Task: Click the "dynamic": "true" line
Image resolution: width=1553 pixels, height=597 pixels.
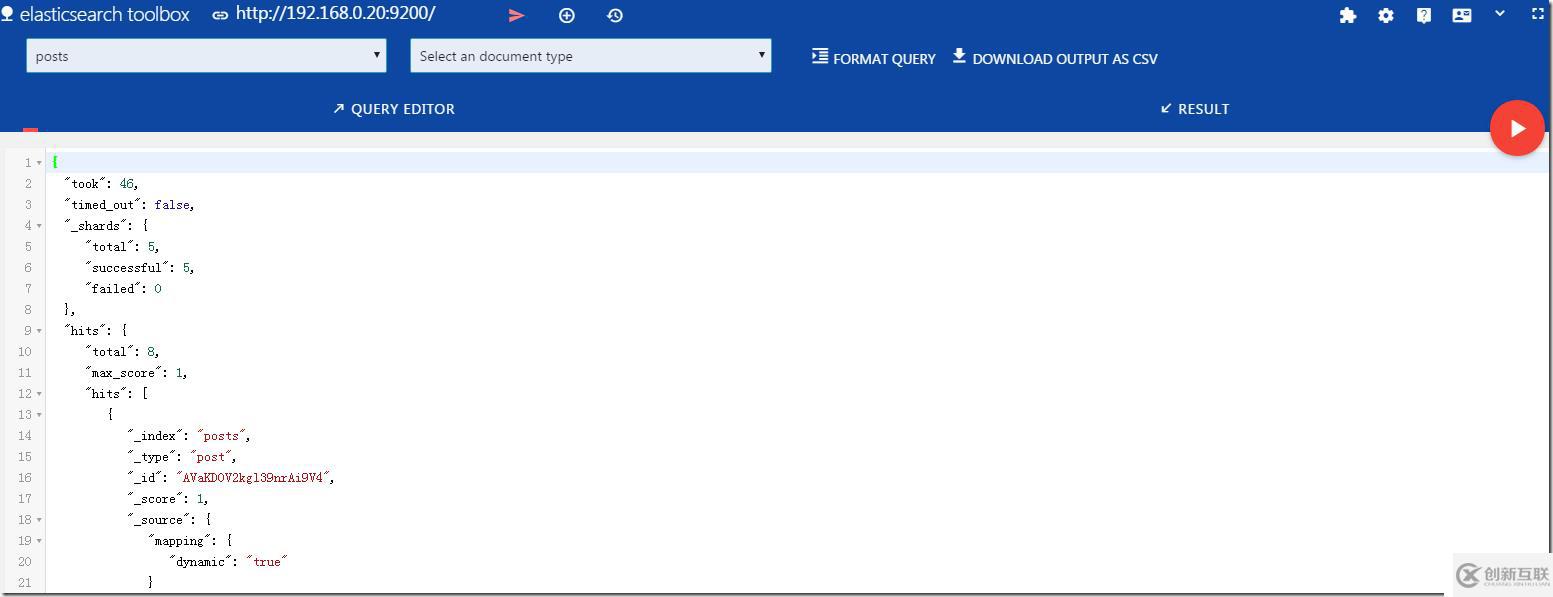Action: [228, 562]
